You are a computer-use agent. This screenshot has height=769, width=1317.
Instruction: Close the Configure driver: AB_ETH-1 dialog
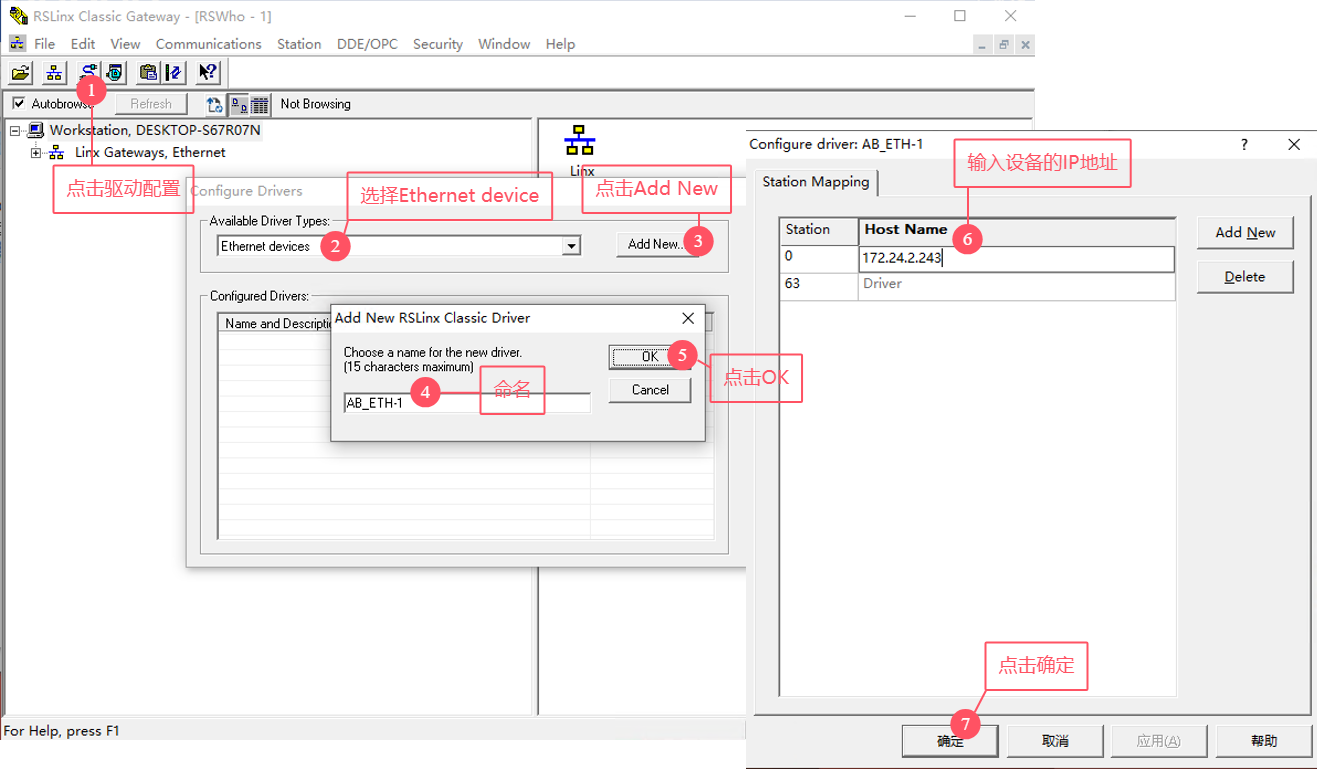[1294, 145]
